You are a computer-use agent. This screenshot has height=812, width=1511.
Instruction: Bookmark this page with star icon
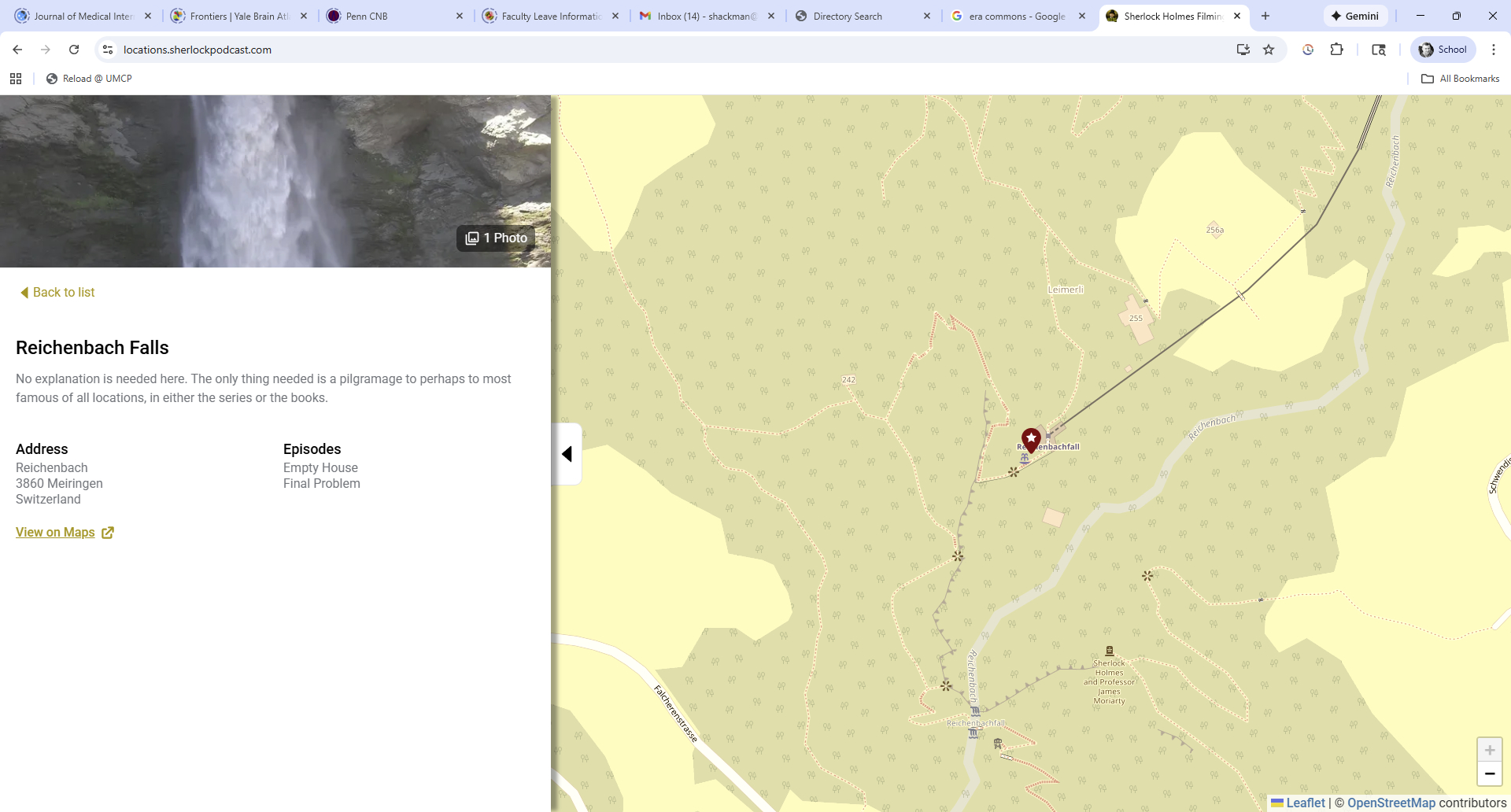pos(1269,50)
